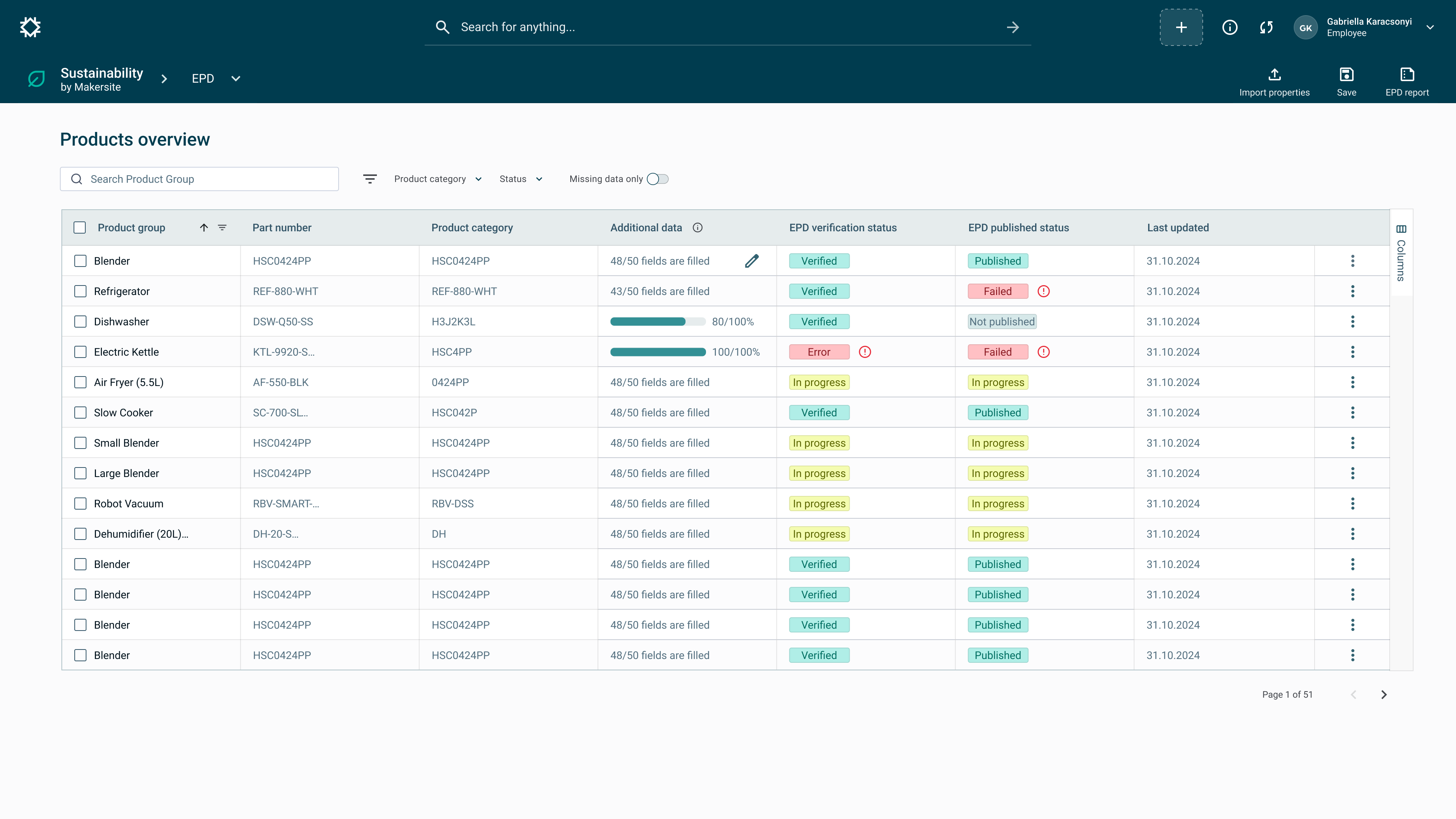The image size is (1456, 819).
Task: Click the sync refresh icon in top bar
Action: coord(1266,27)
